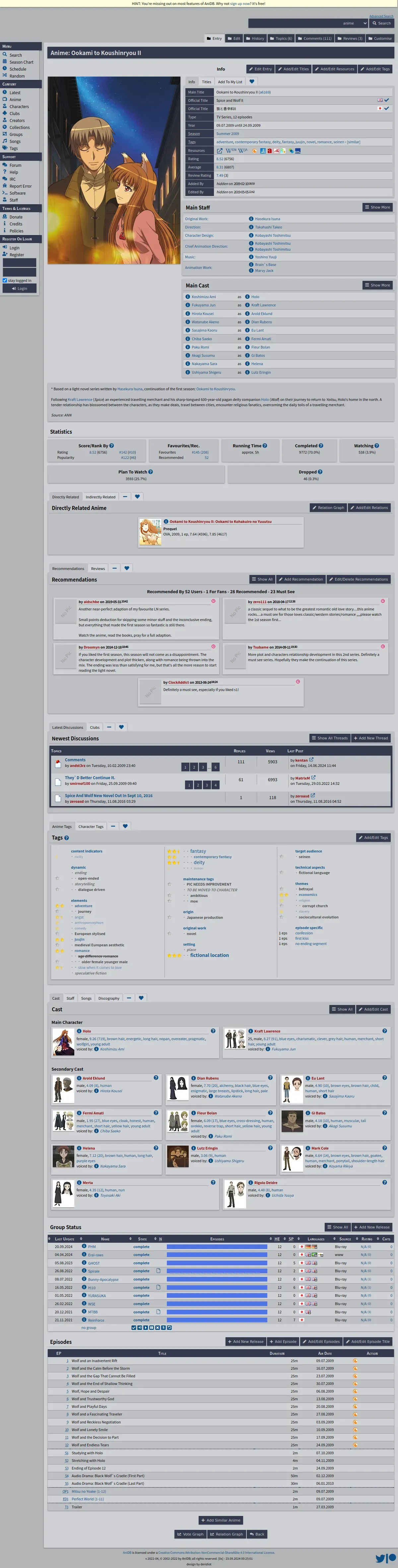Toggle the stay logged in checkbox
The image size is (398, 1568).
5,281
